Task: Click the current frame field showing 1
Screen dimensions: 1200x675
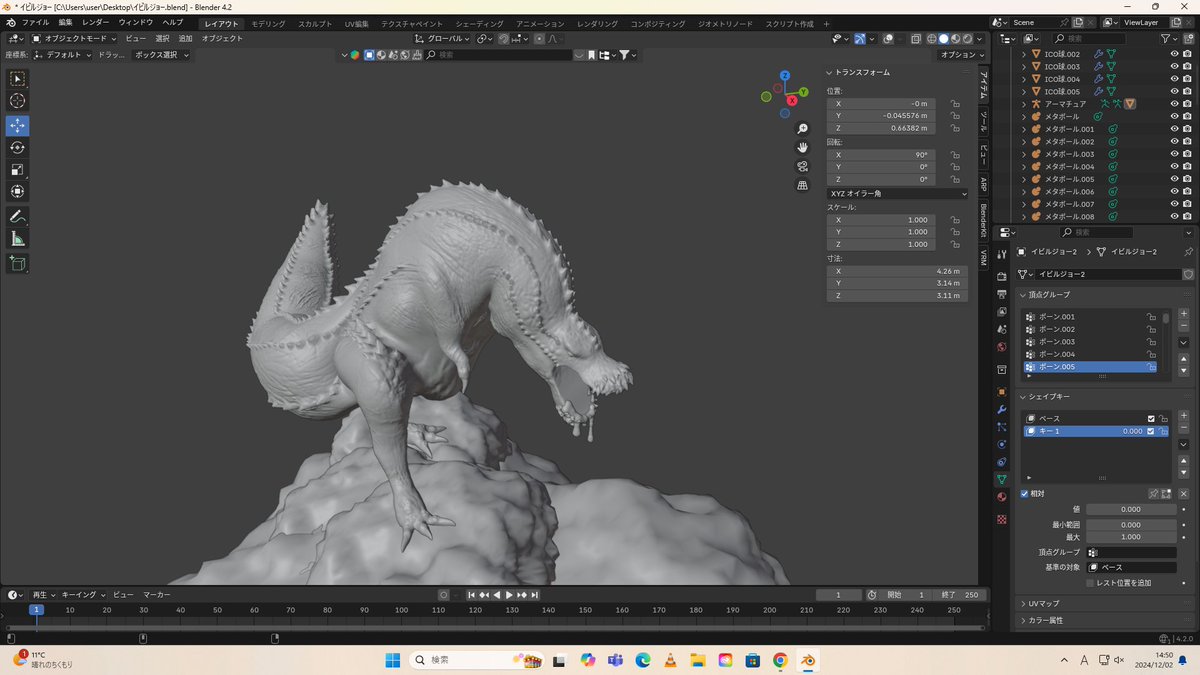Action: point(839,595)
